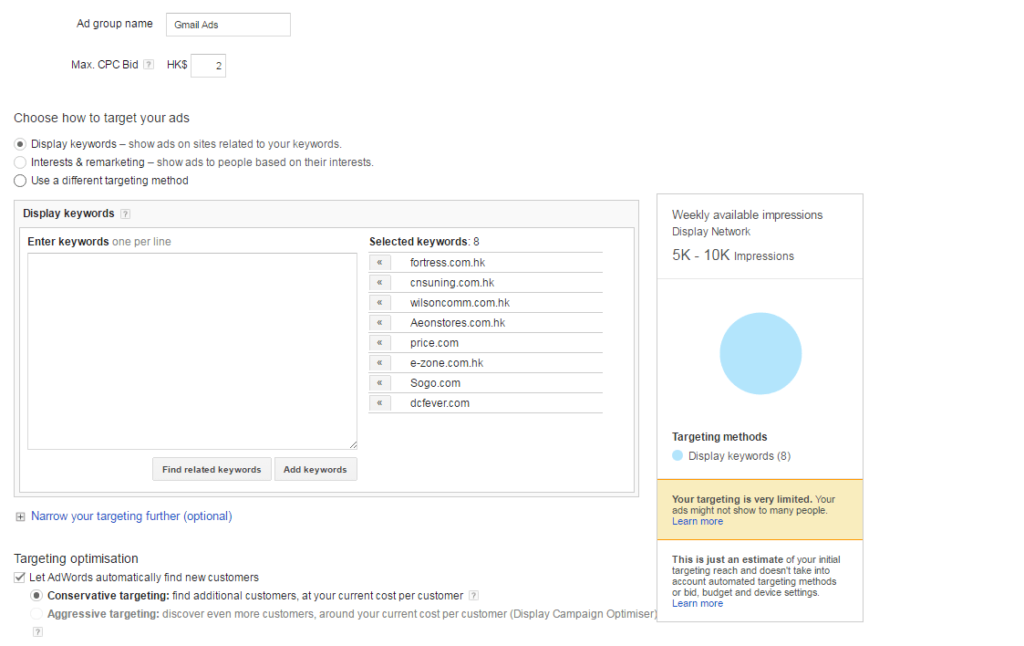Click the 5K - 10K Impressions estimate
1024x646 pixels.
click(x=733, y=255)
